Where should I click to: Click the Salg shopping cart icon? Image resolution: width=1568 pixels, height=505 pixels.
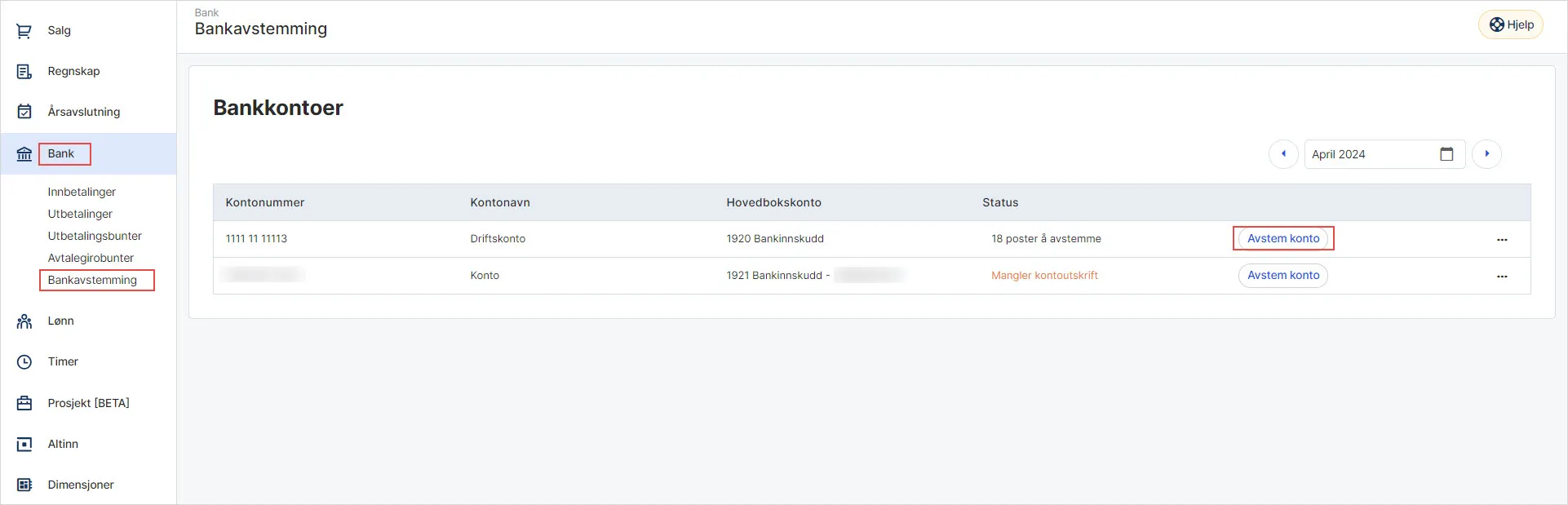(x=24, y=31)
